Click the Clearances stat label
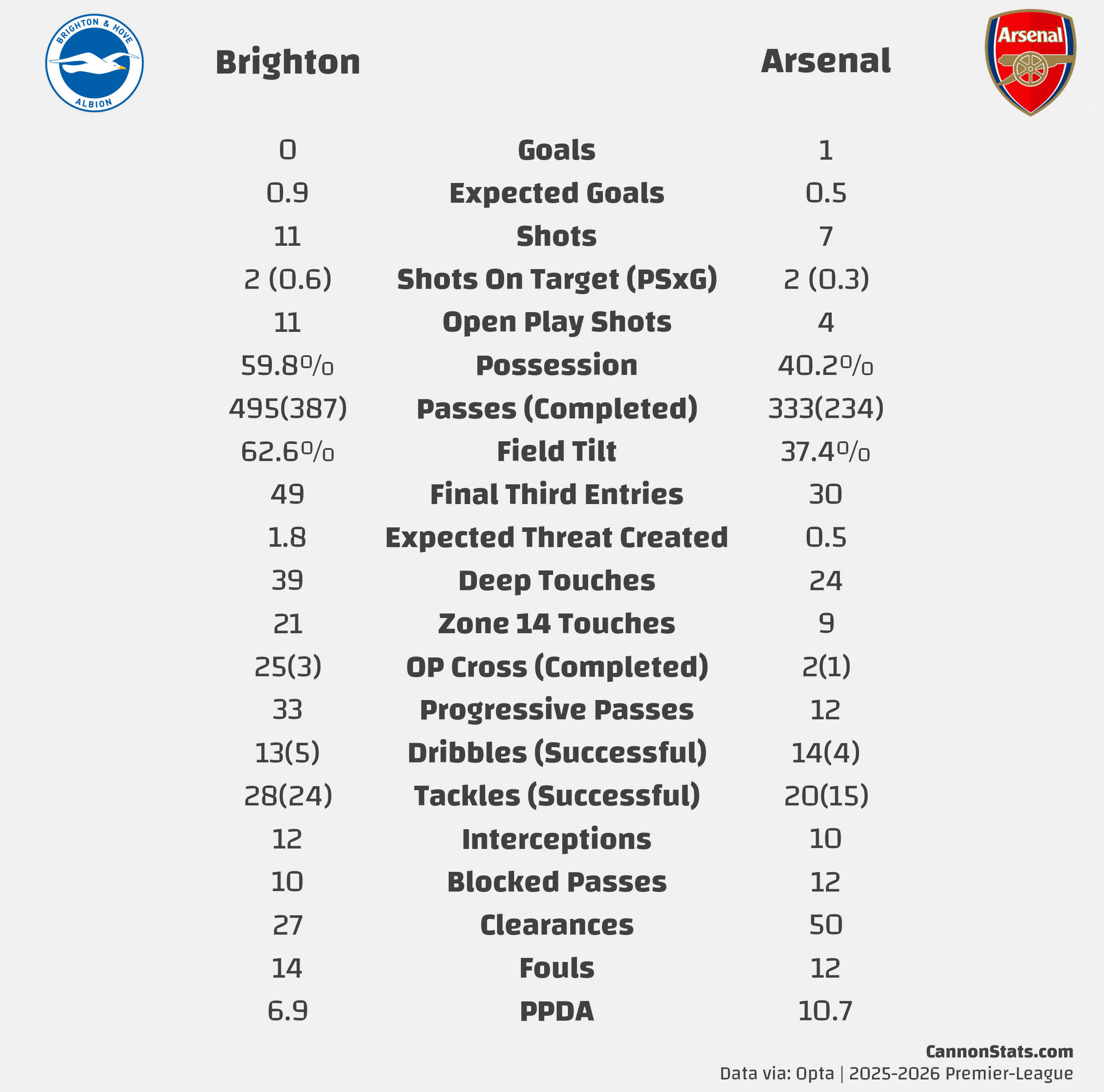 (x=557, y=925)
